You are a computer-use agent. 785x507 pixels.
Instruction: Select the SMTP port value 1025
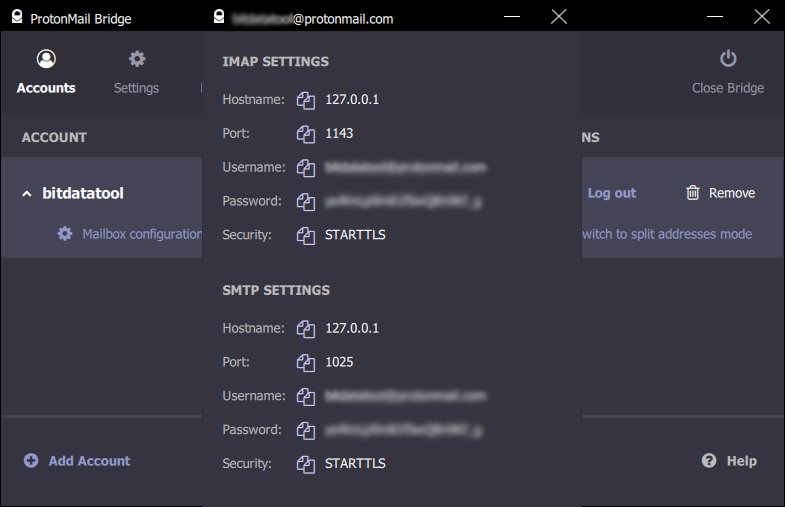pyautogui.click(x=339, y=362)
